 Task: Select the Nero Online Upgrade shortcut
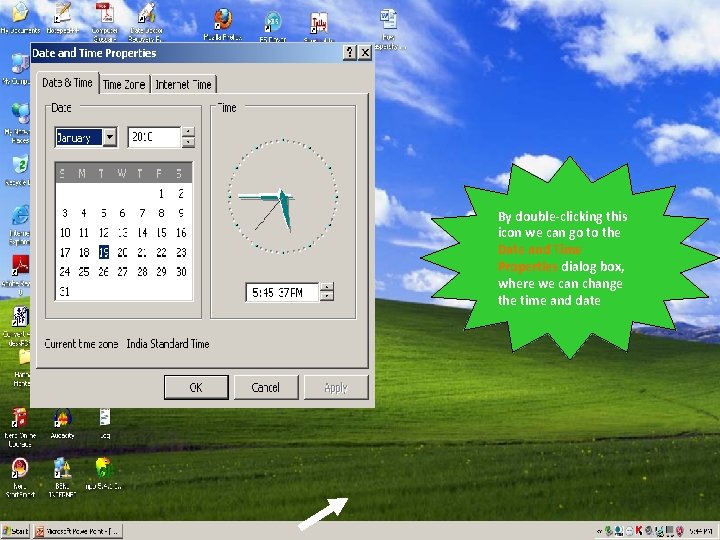[x=19, y=427]
